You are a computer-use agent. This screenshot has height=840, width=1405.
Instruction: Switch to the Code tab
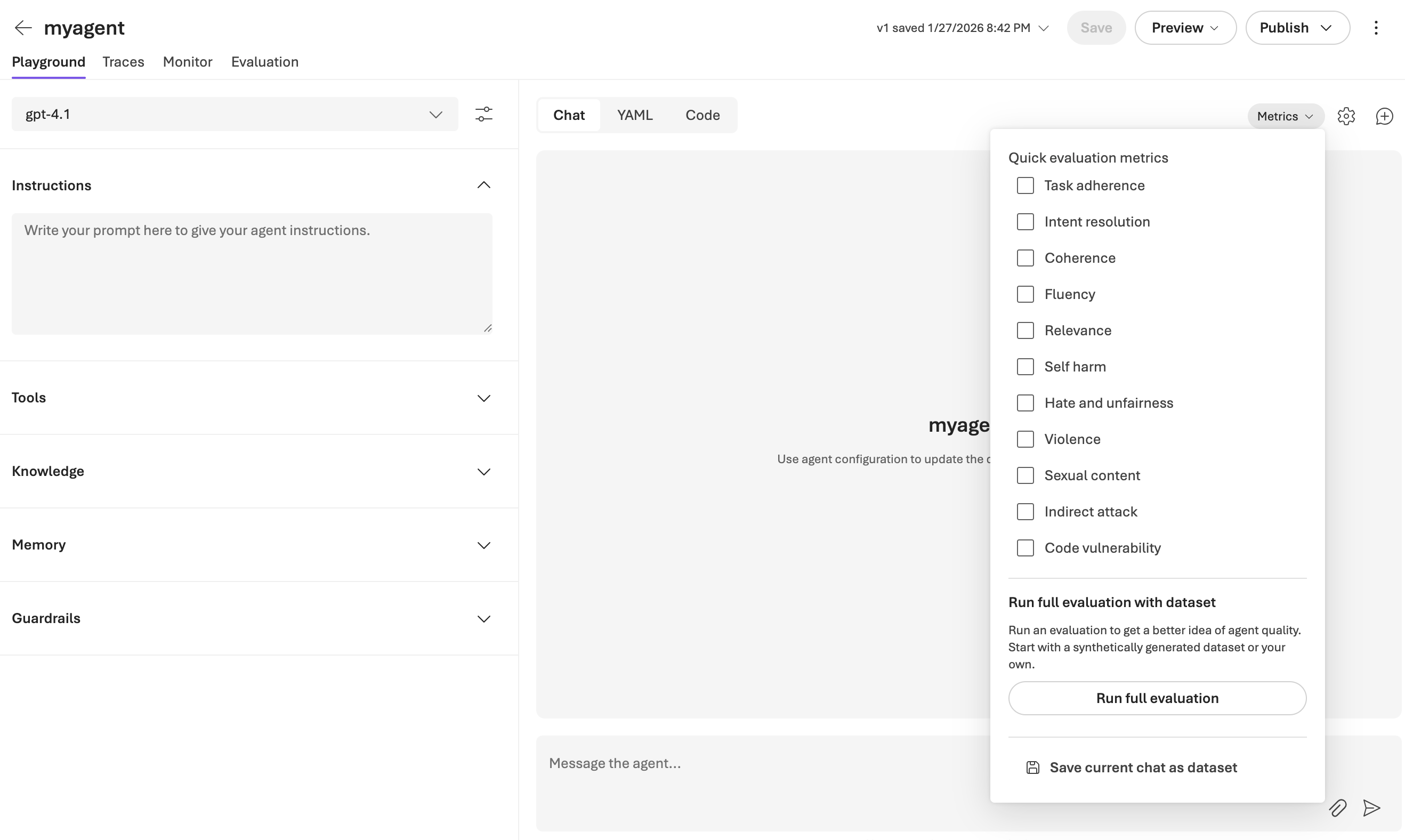702,115
